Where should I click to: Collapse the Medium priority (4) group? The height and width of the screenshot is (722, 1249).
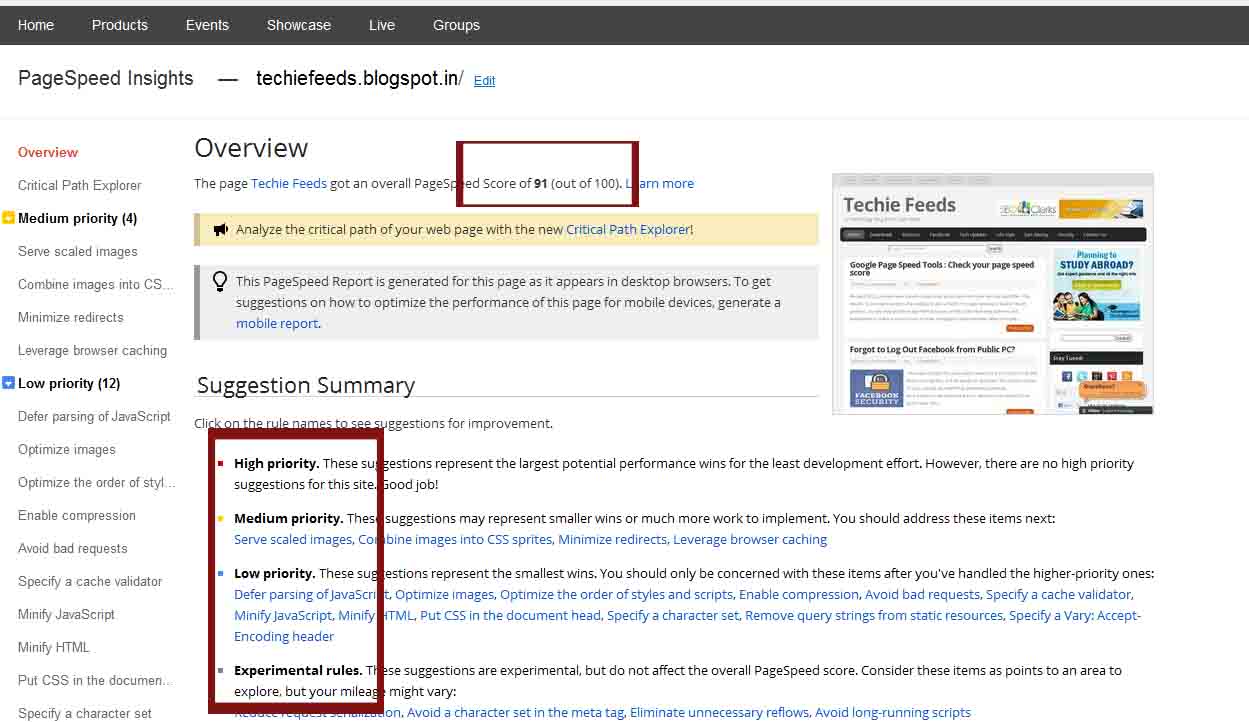pos(77,218)
